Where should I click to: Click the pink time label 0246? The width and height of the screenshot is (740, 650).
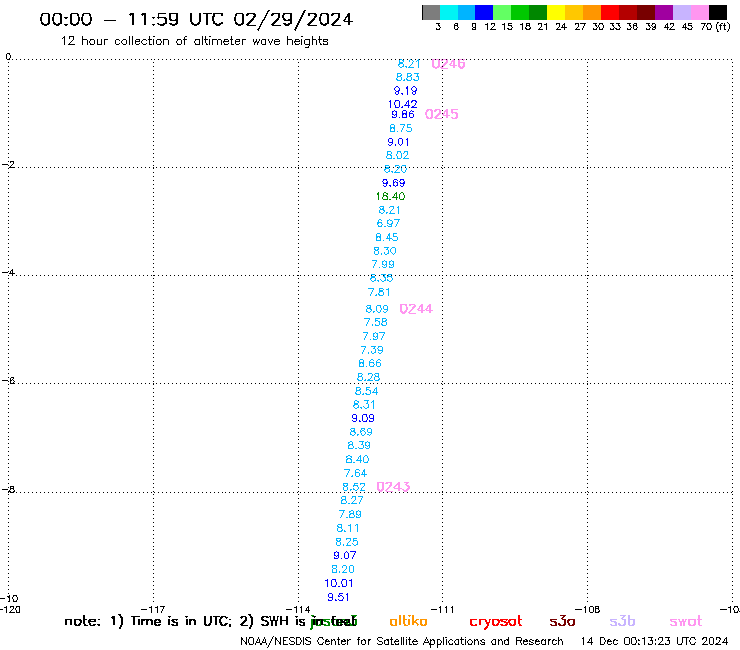(448, 64)
